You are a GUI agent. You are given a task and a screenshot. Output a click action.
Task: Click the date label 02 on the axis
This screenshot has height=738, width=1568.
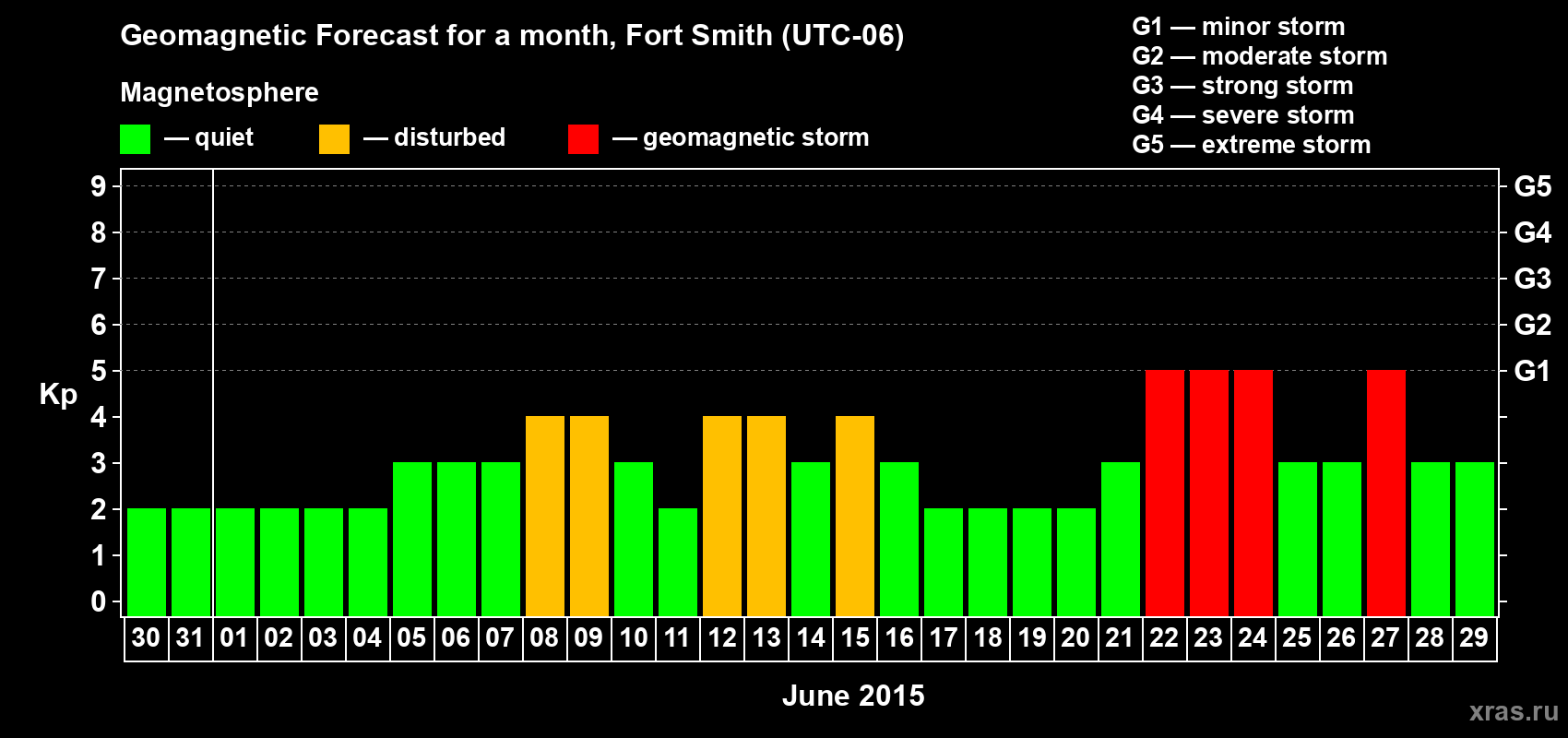pyautogui.click(x=279, y=638)
